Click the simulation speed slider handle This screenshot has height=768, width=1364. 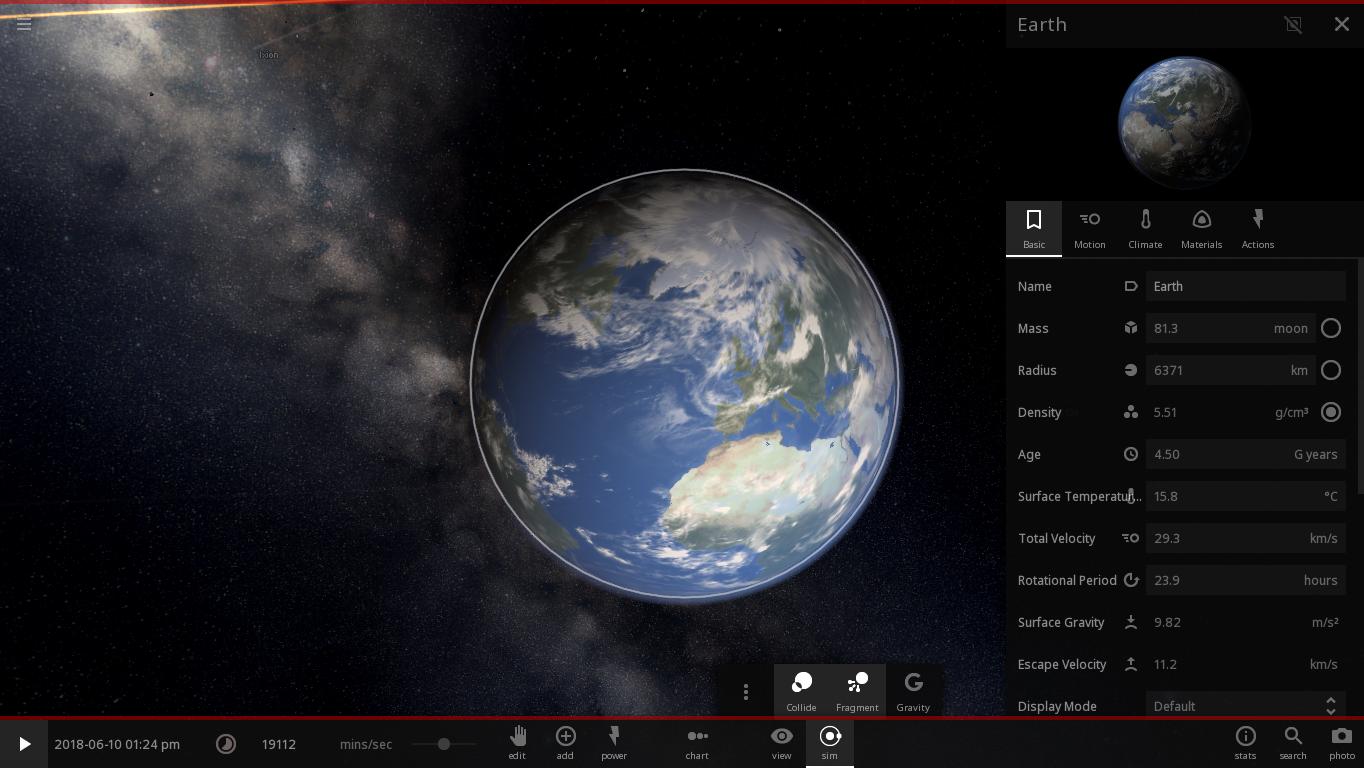443,744
